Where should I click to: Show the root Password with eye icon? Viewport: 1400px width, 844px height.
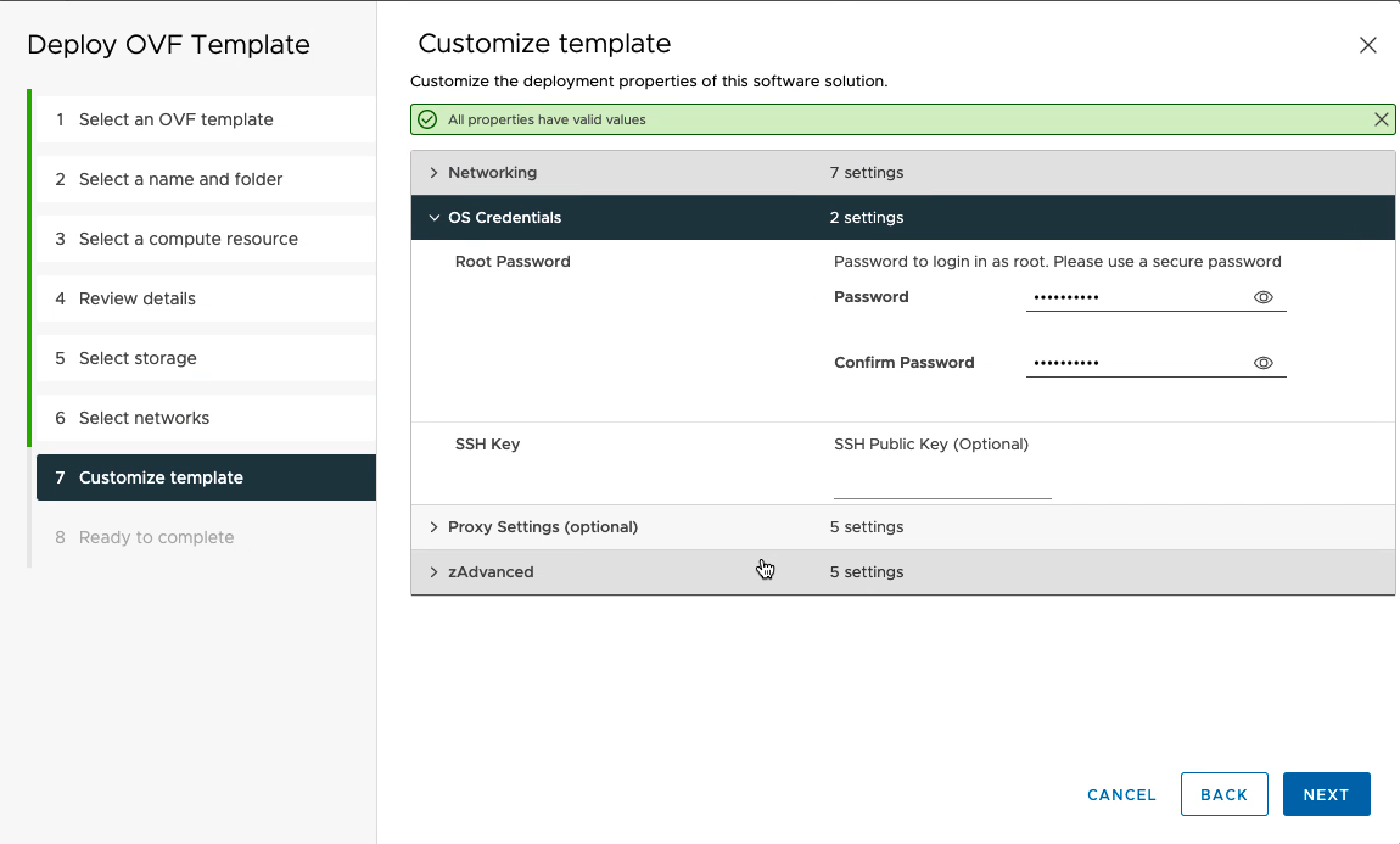tap(1263, 297)
